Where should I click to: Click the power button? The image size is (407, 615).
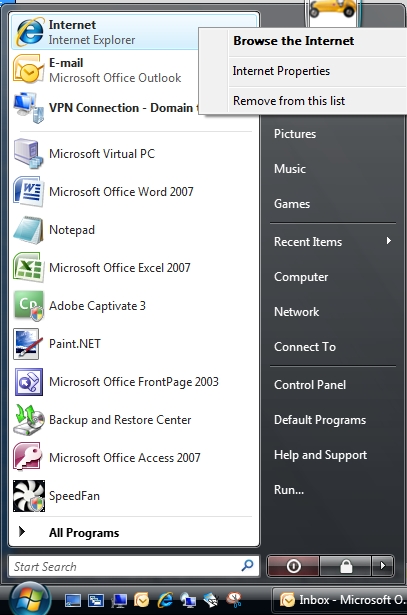(293, 566)
